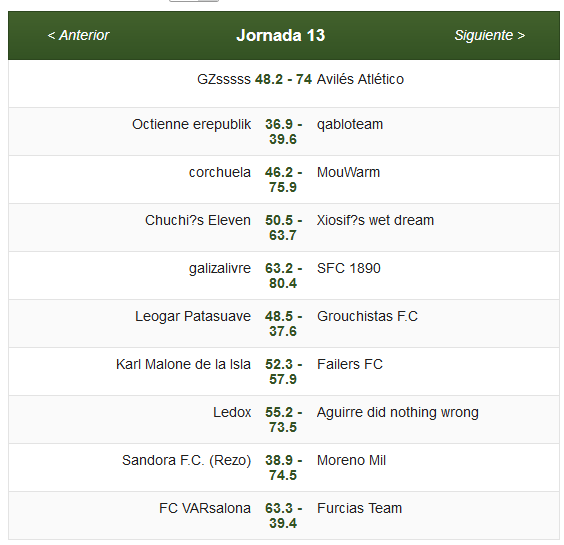Click Xiosif?s wet dream team

click(375, 220)
